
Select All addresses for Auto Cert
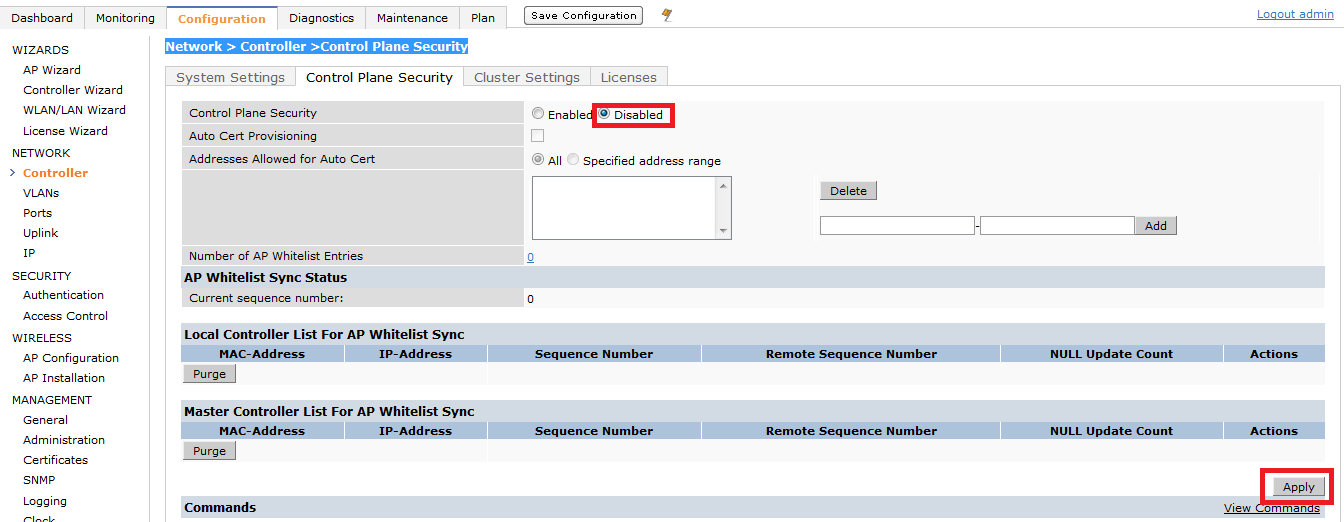click(x=538, y=160)
